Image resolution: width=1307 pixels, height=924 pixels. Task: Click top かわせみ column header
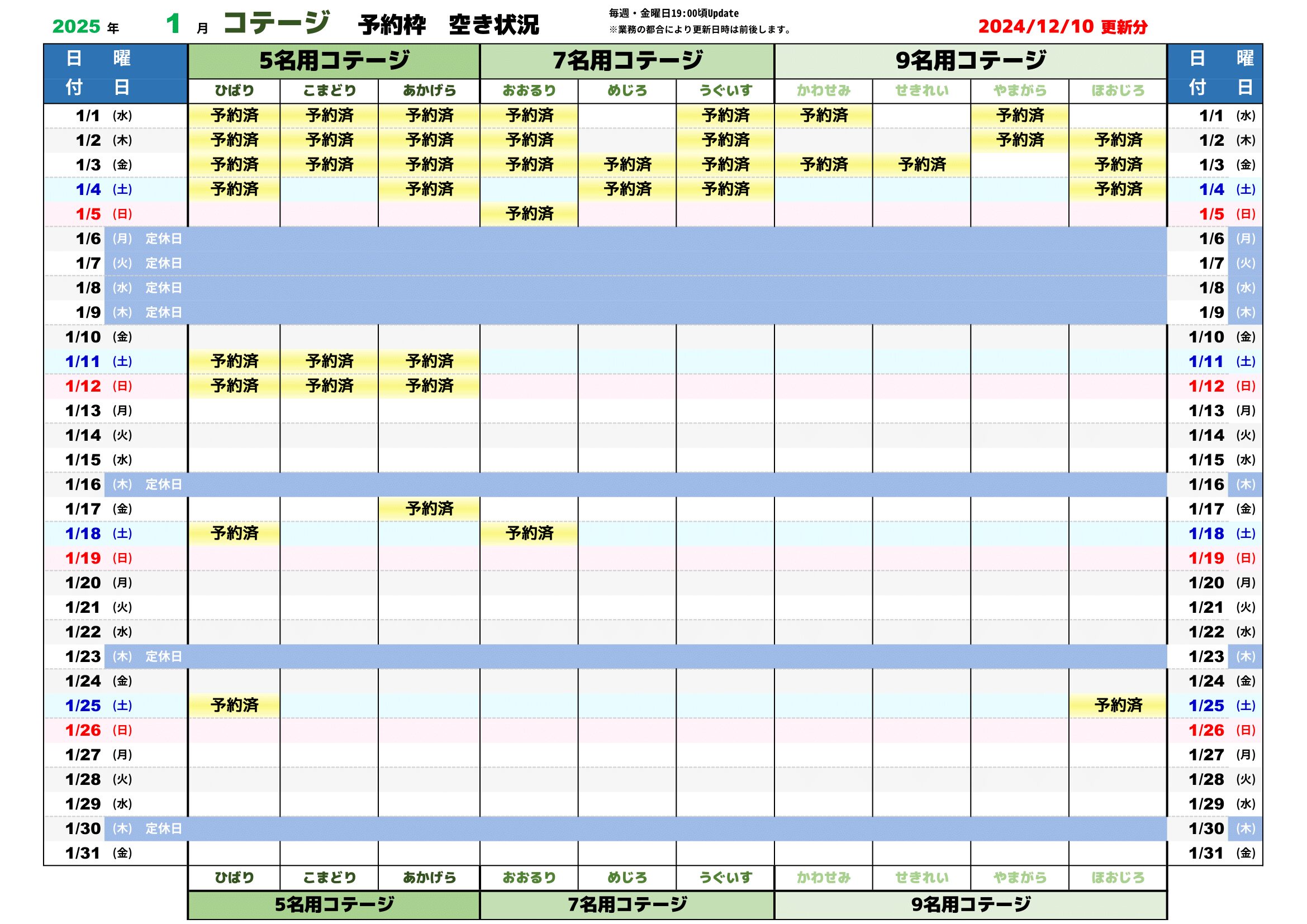coord(824,91)
